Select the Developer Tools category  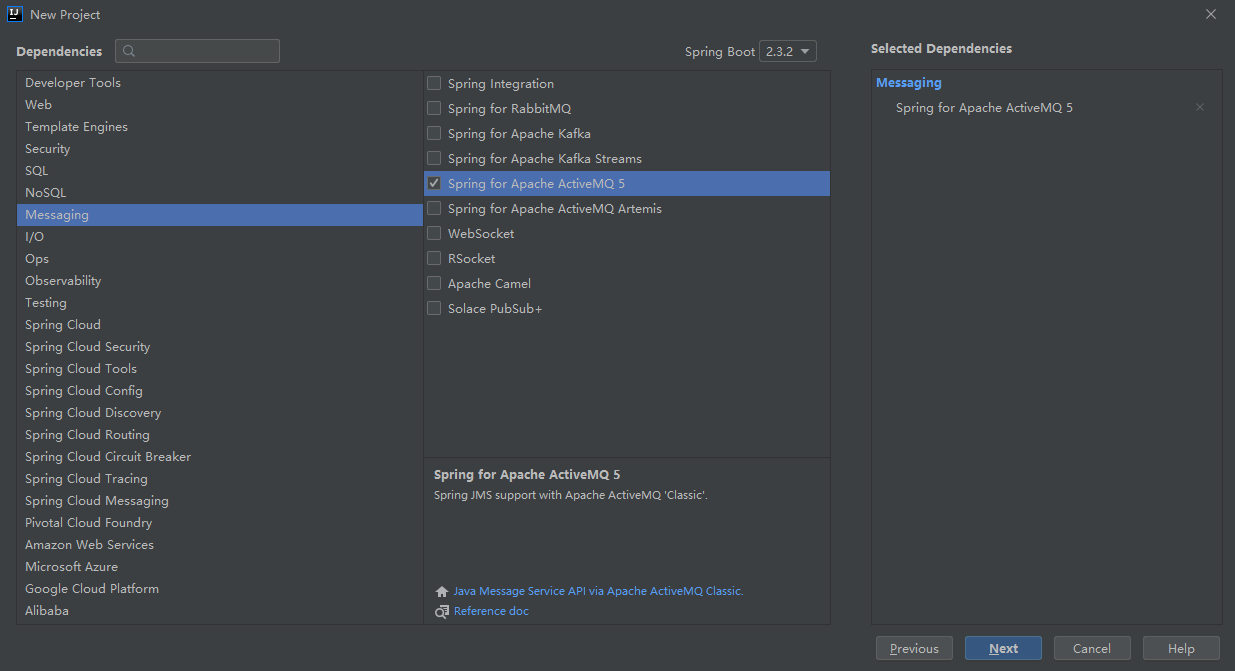73,83
